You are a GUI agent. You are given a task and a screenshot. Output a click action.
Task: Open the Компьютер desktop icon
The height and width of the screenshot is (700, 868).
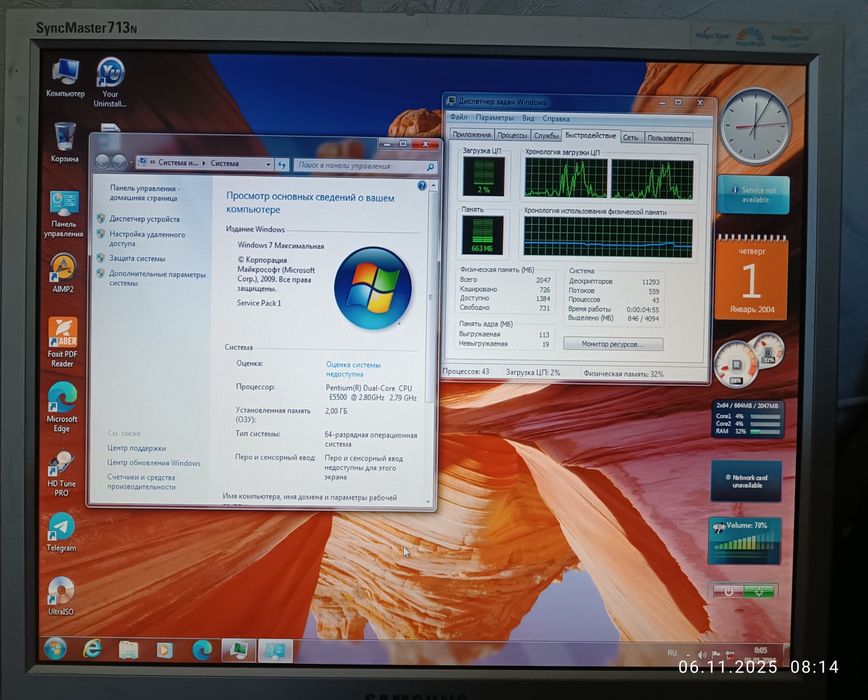click(x=65, y=79)
